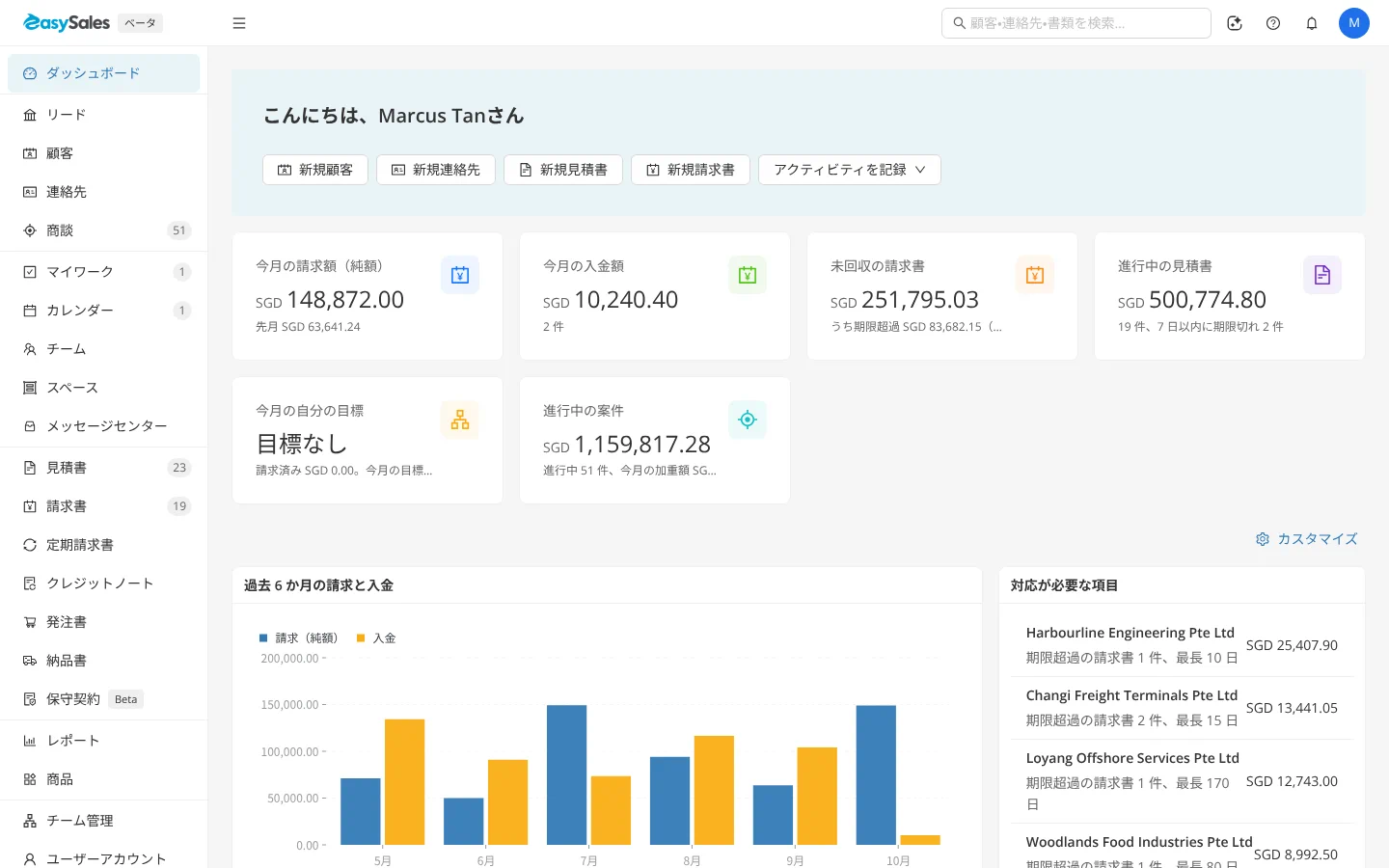Click the EasySales logo
Image resolution: width=1389 pixels, height=868 pixels.
click(67, 23)
